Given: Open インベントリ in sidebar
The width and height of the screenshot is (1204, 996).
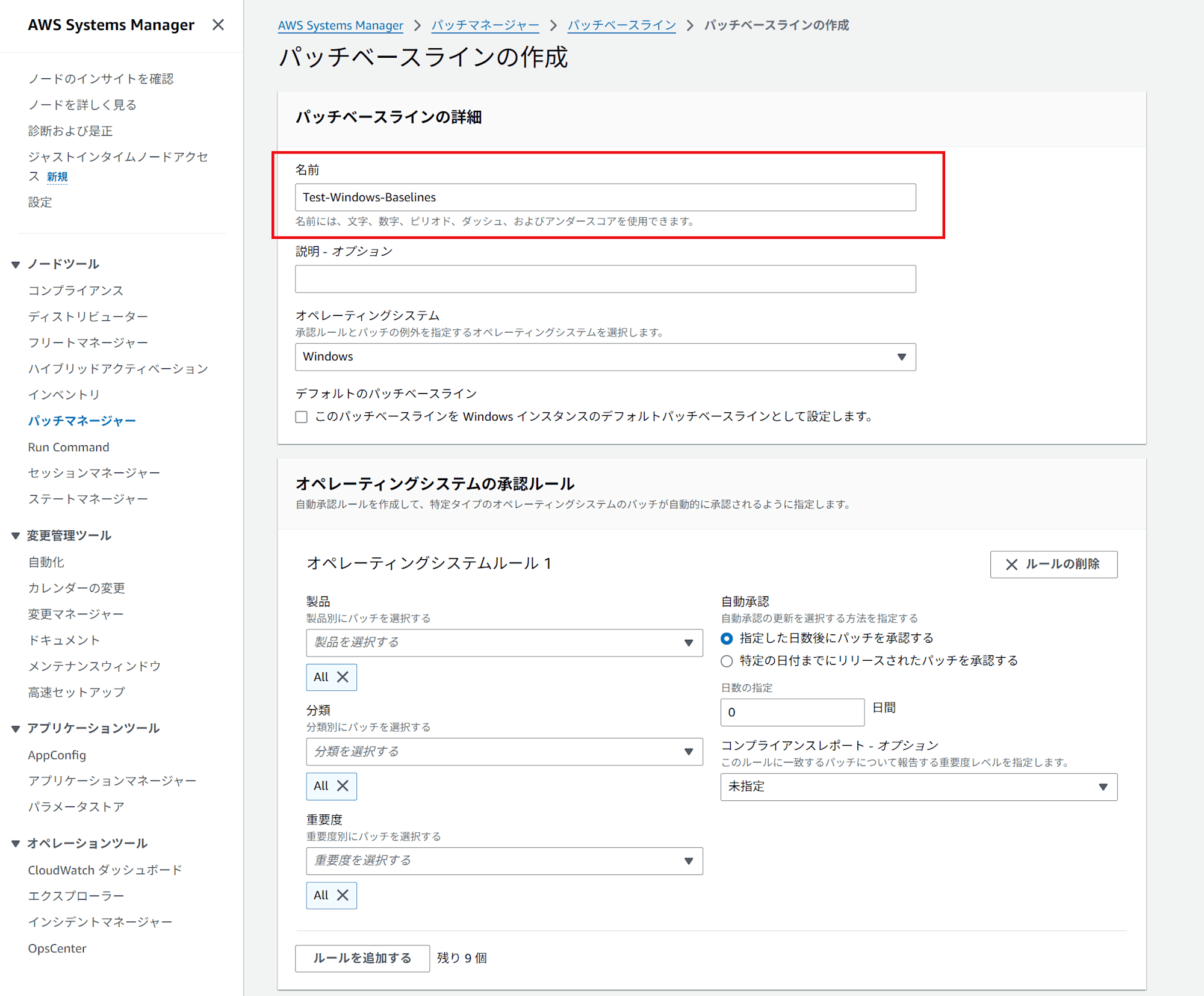Looking at the screenshot, I should [64, 395].
